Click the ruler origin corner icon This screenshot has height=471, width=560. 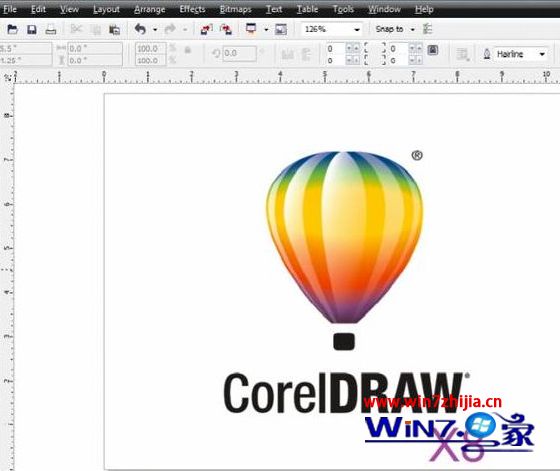pos(7,77)
